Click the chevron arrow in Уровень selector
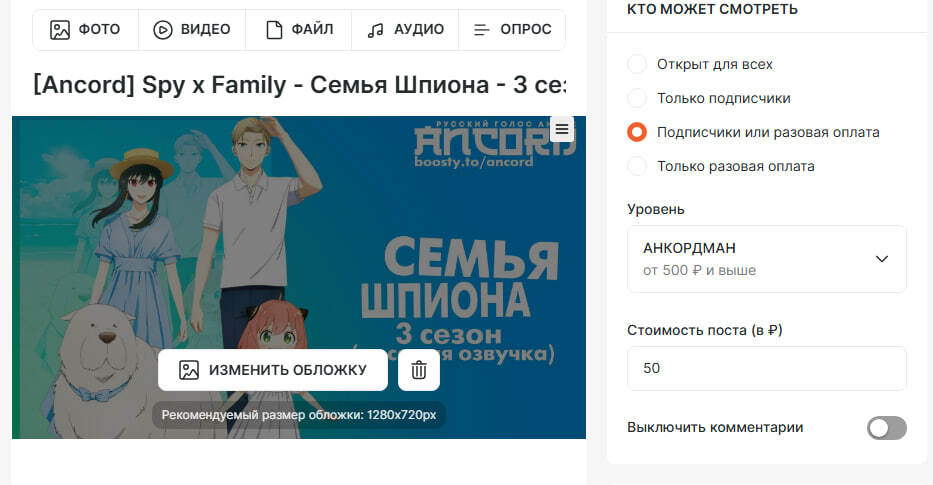The width and height of the screenshot is (933, 485). (x=882, y=259)
